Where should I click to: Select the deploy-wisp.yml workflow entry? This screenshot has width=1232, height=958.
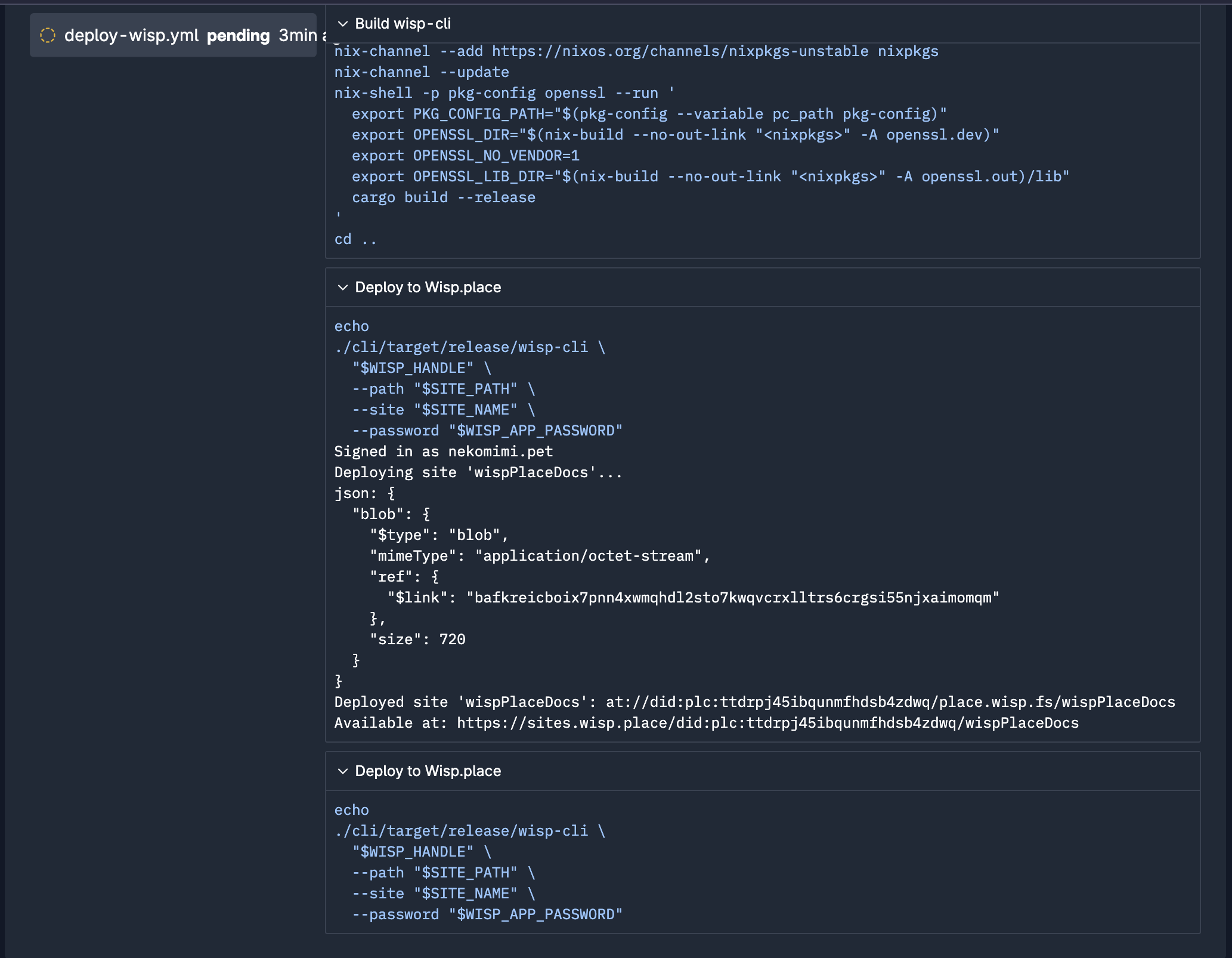131,35
